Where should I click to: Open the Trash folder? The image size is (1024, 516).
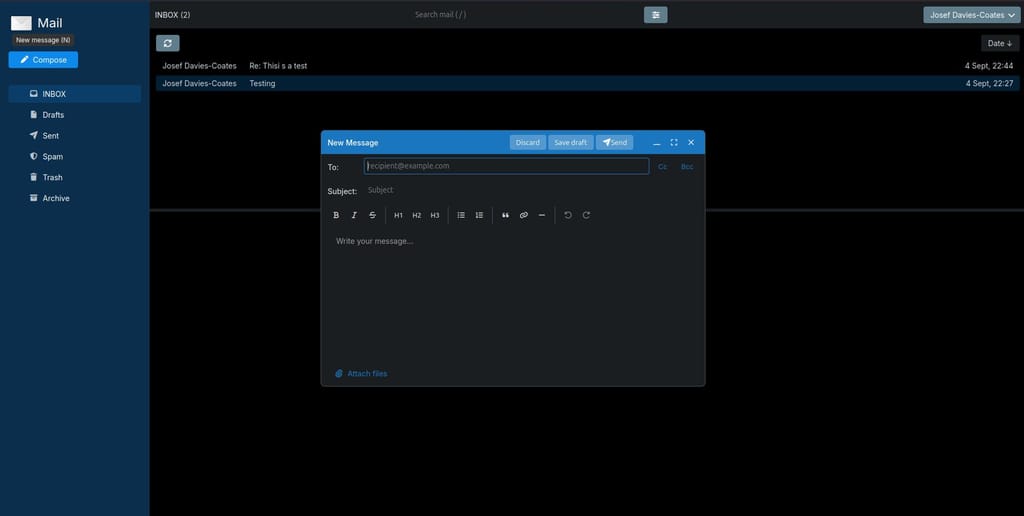[x=74, y=178]
